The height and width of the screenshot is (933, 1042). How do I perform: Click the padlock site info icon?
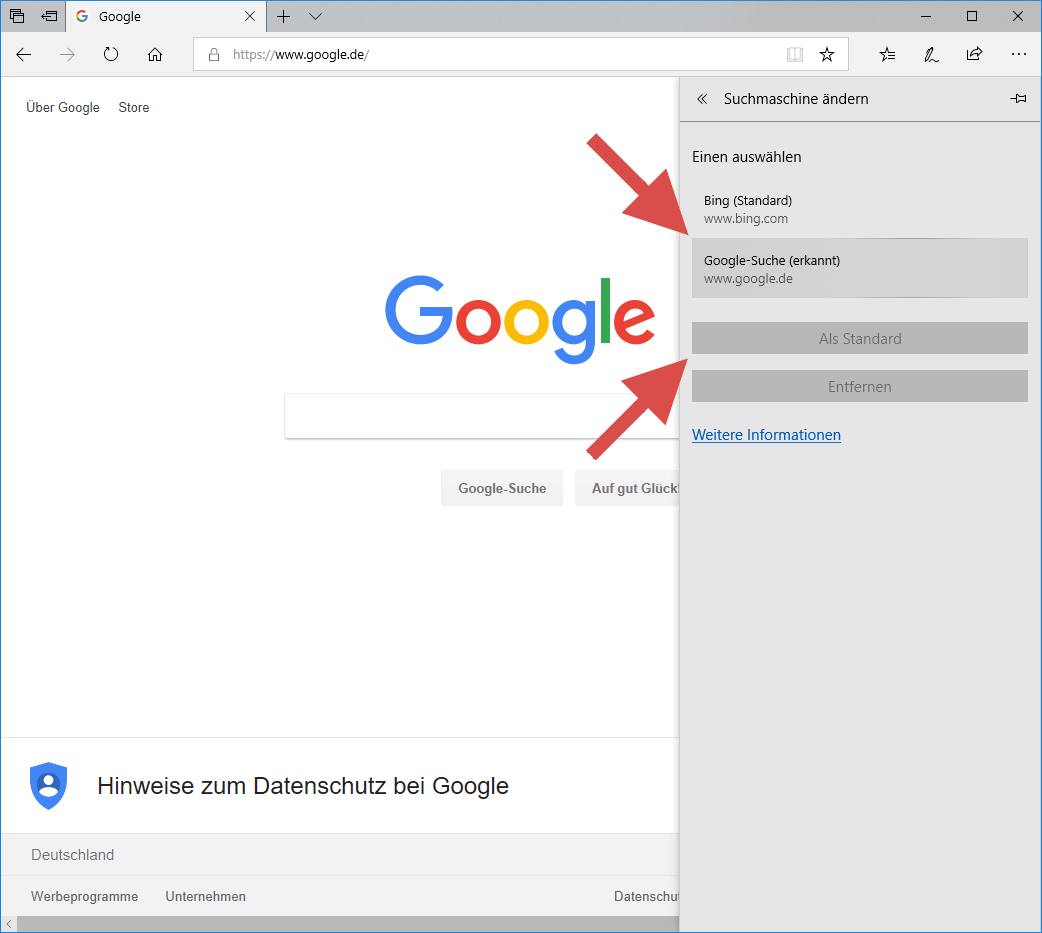[214, 54]
